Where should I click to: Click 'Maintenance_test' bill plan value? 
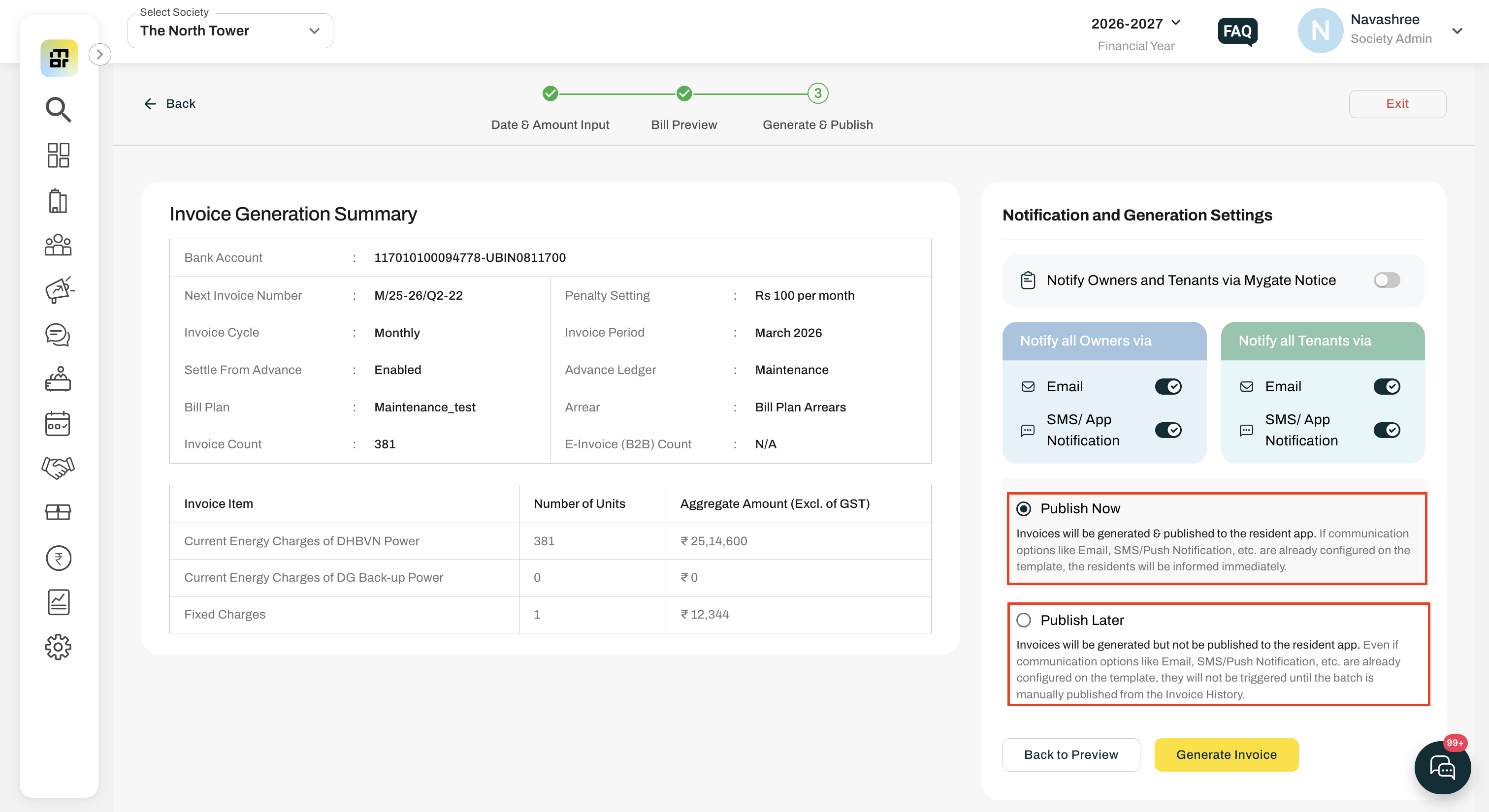425,407
